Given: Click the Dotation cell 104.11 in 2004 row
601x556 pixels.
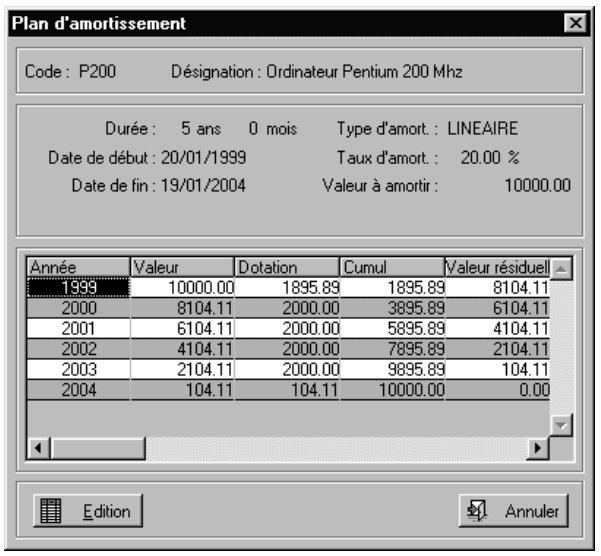Looking at the screenshot, I should click(287, 390).
